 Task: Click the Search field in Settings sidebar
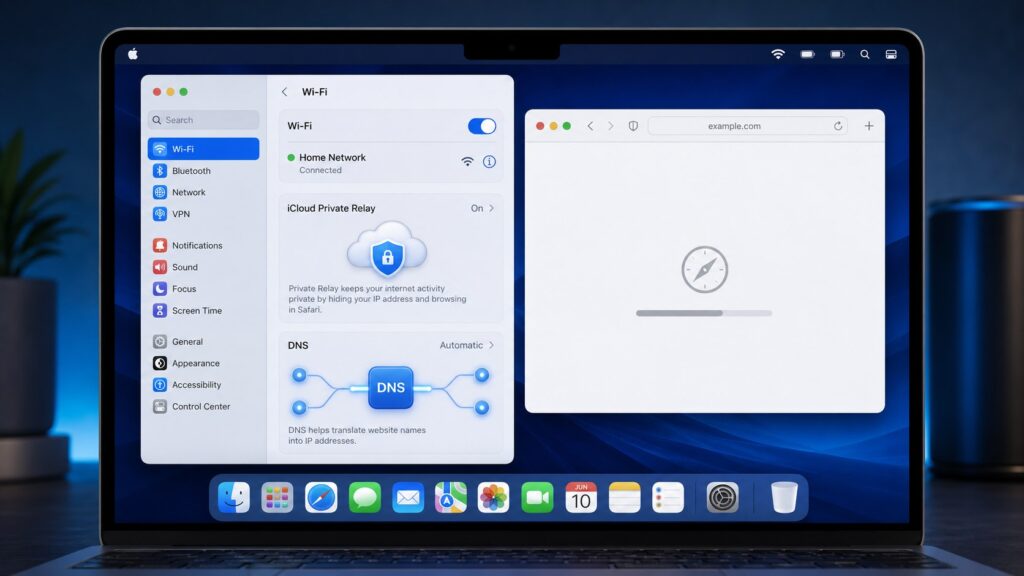point(203,120)
